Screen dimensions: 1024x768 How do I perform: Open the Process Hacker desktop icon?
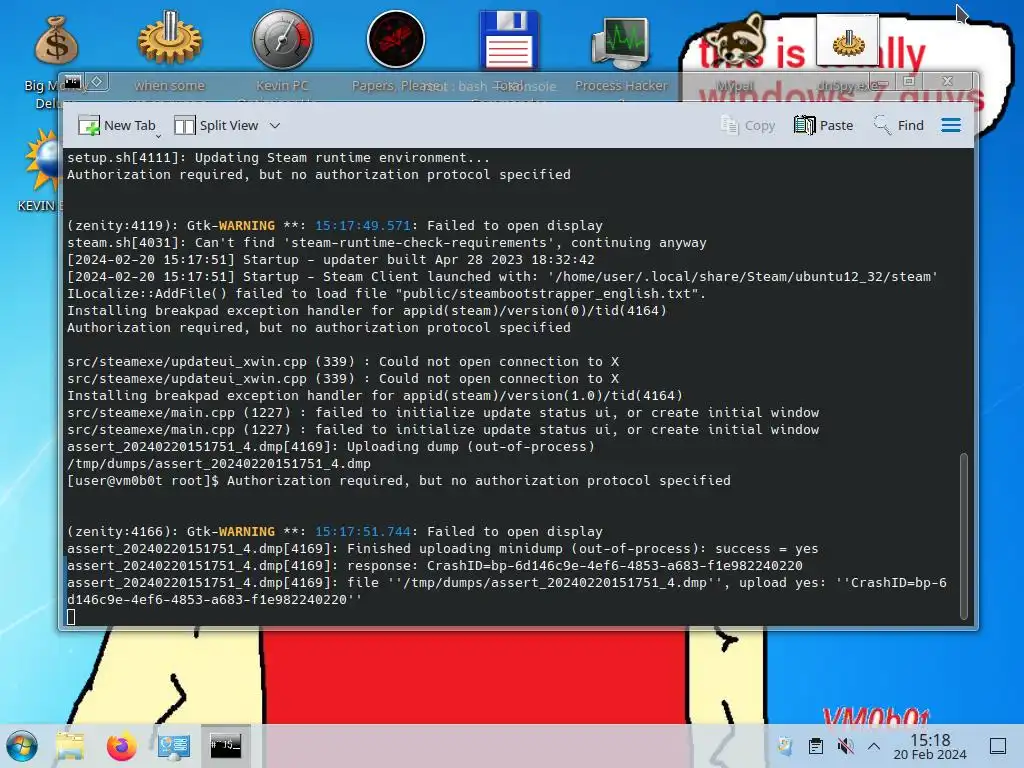(x=620, y=42)
